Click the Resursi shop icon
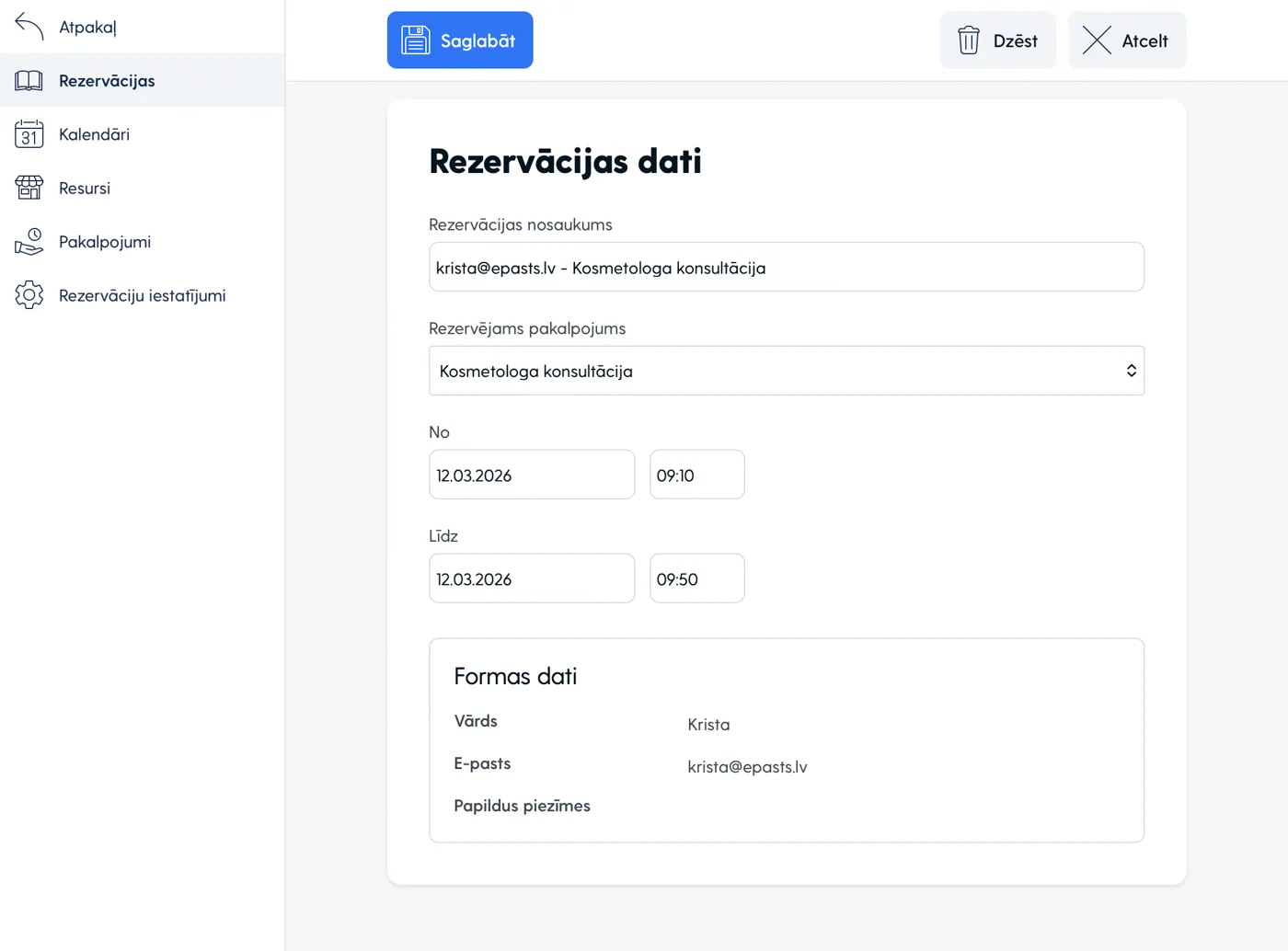 click(x=29, y=188)
